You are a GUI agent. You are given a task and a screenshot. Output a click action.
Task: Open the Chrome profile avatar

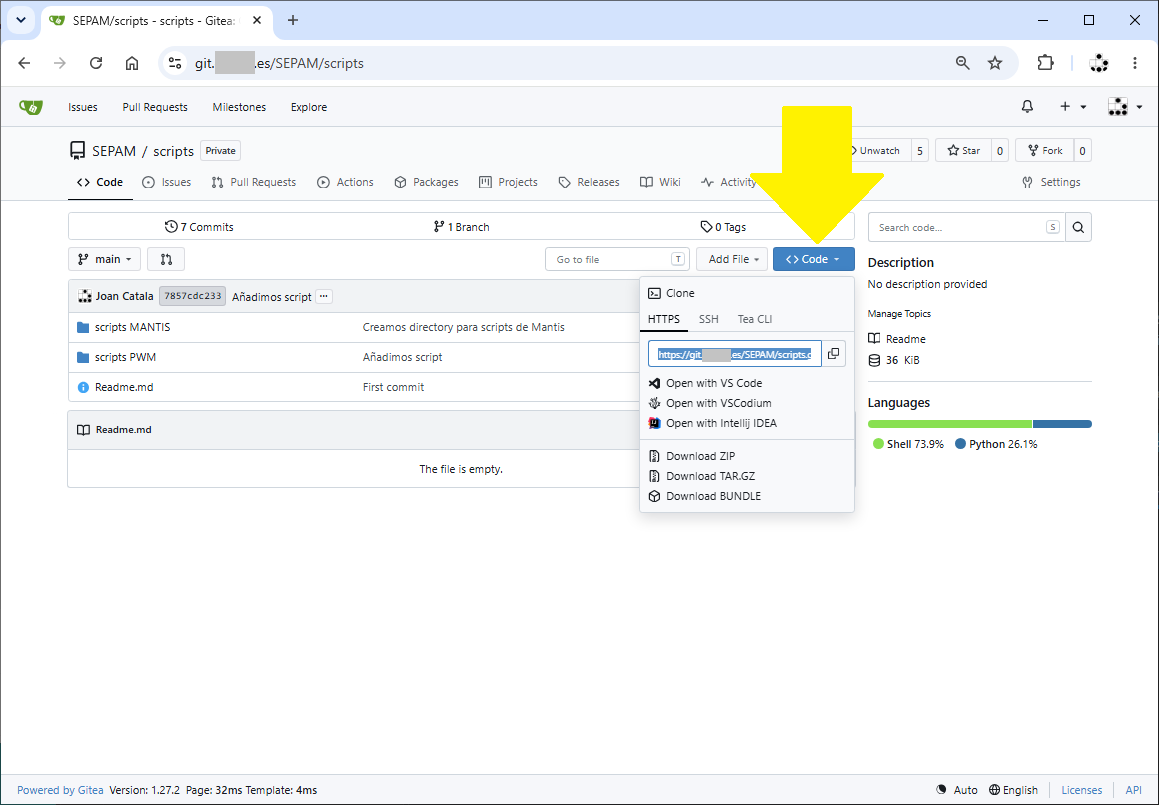pos(1099,64)
